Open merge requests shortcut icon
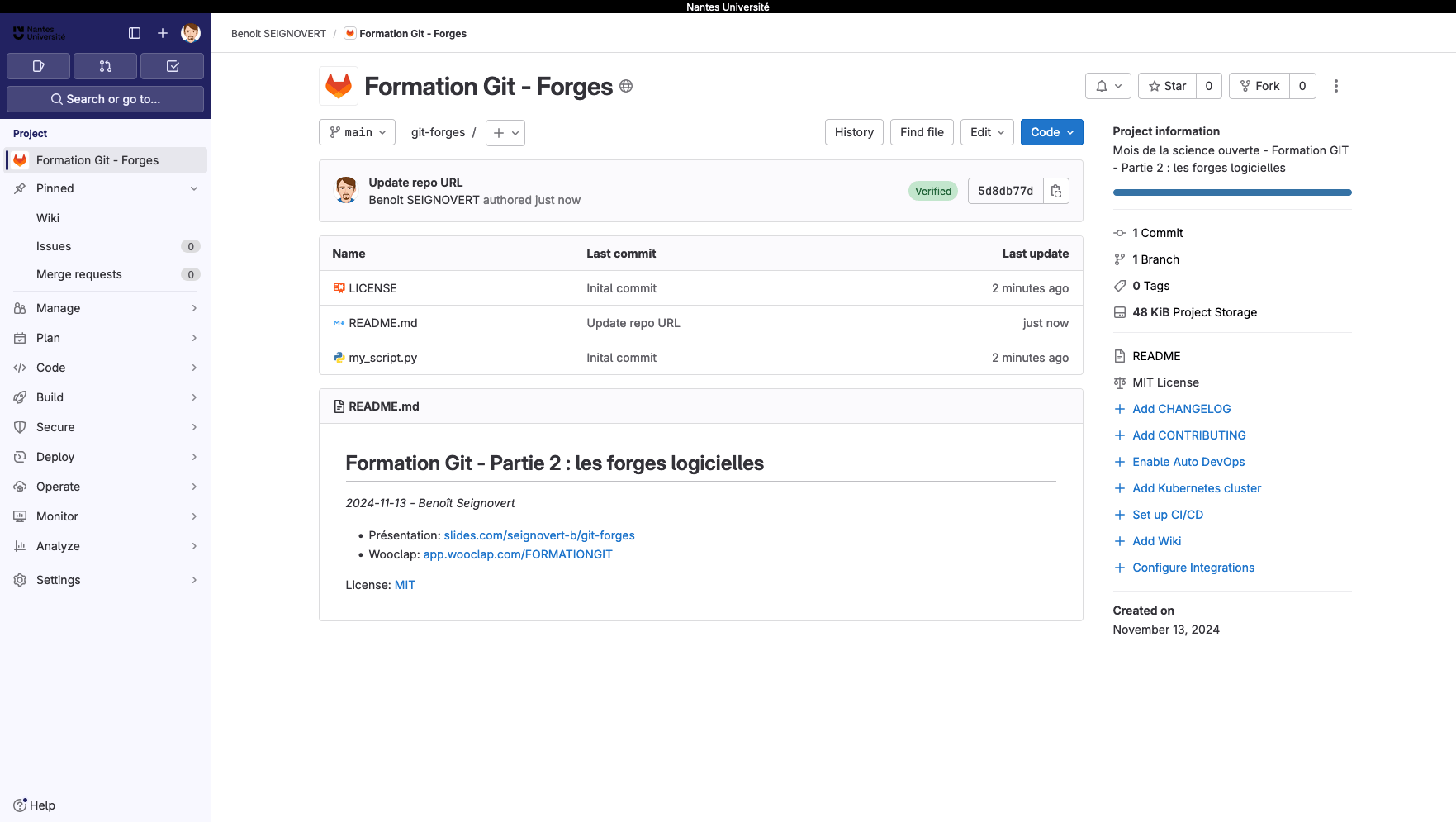 pyautogui.click(x=105, y=66)
